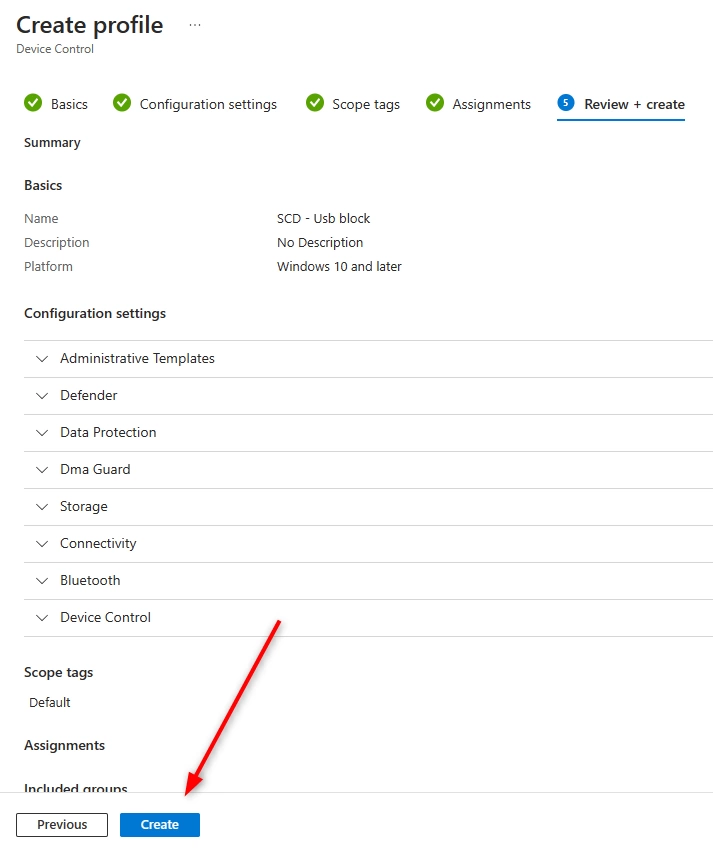Open the ellipsis menu beside Create profile
Image resolution: width=713 pixels, height=853 pixels.
194,24
